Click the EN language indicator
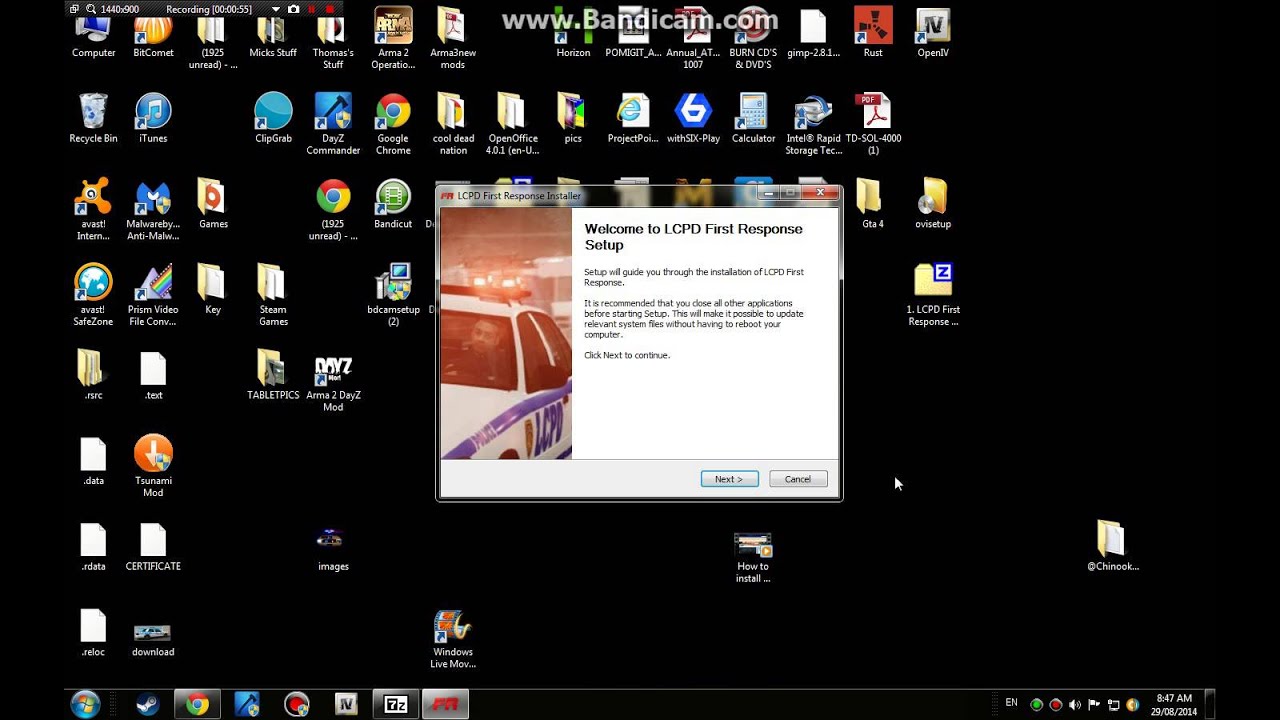Image resolution: width=1280 pixels, height=720 pixels. [x=1011, y=703]
